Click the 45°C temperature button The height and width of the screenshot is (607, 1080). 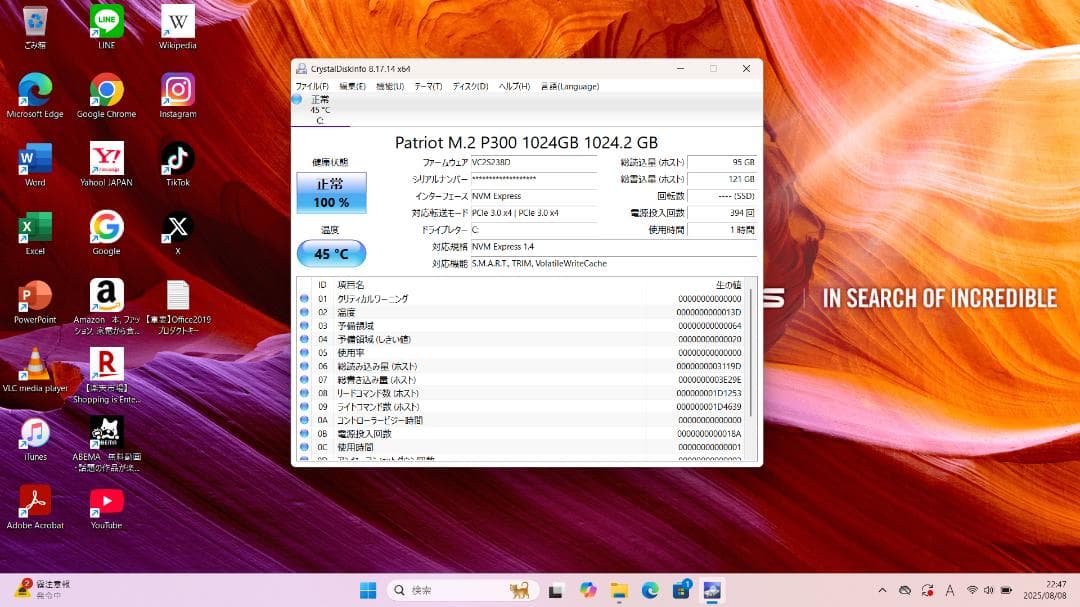coord(331,254)
